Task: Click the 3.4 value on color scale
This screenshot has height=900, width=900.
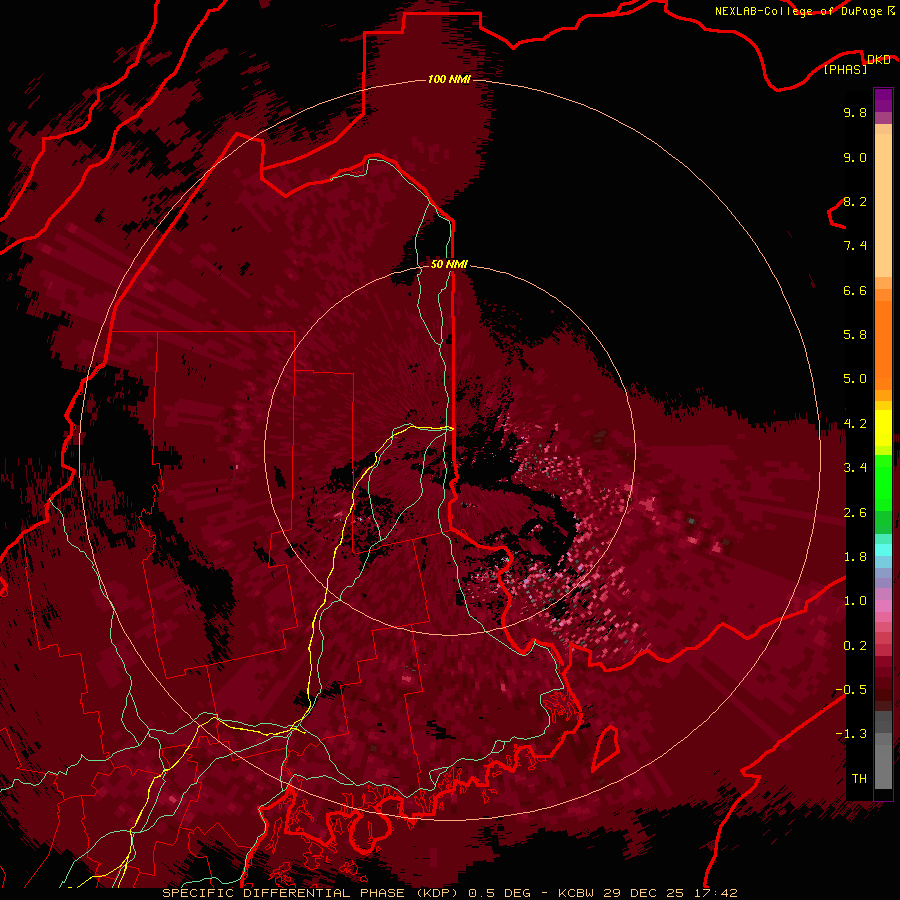Action: pyautogui.click(x=855, y=468)
